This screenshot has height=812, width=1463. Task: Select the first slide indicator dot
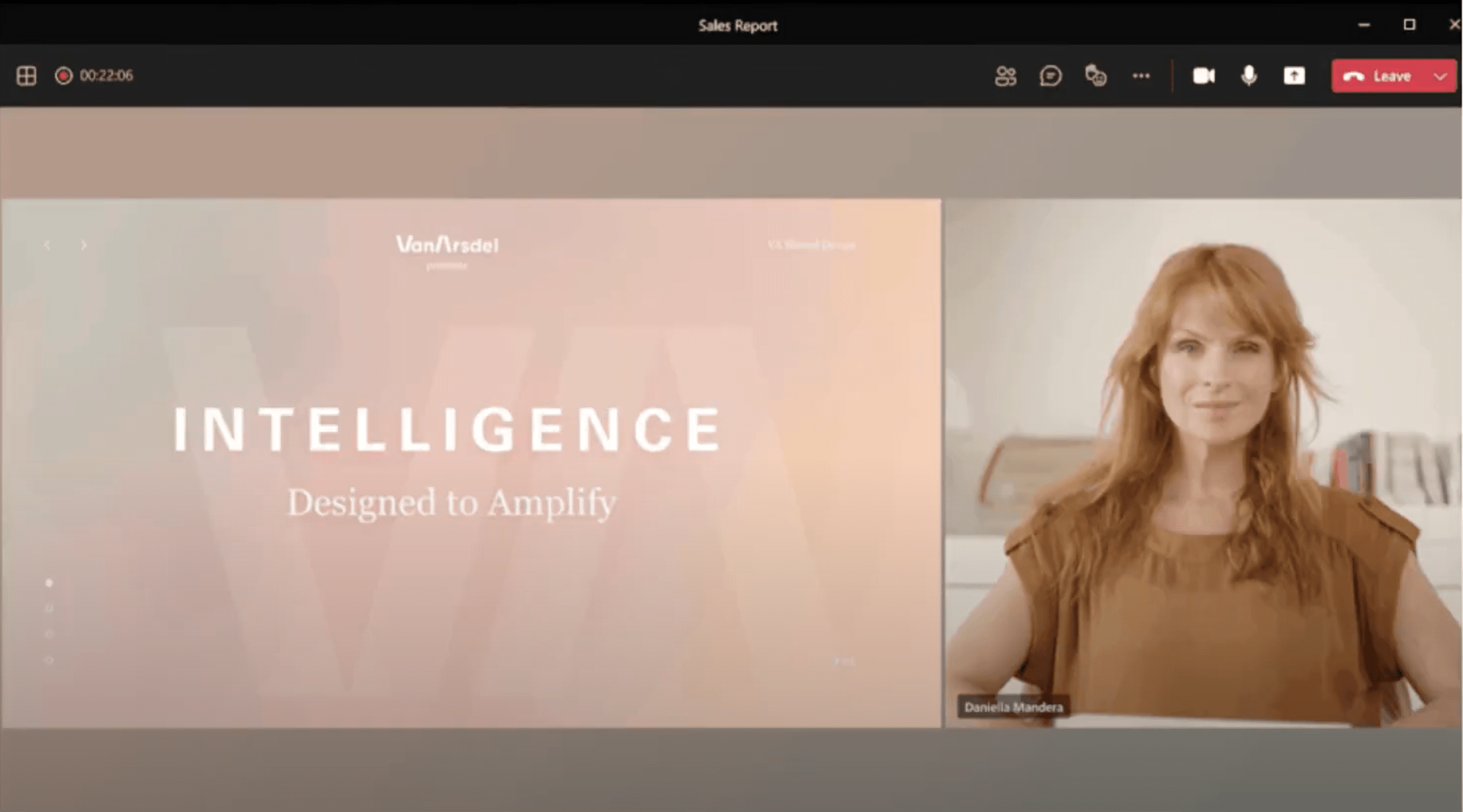[49, 582]
